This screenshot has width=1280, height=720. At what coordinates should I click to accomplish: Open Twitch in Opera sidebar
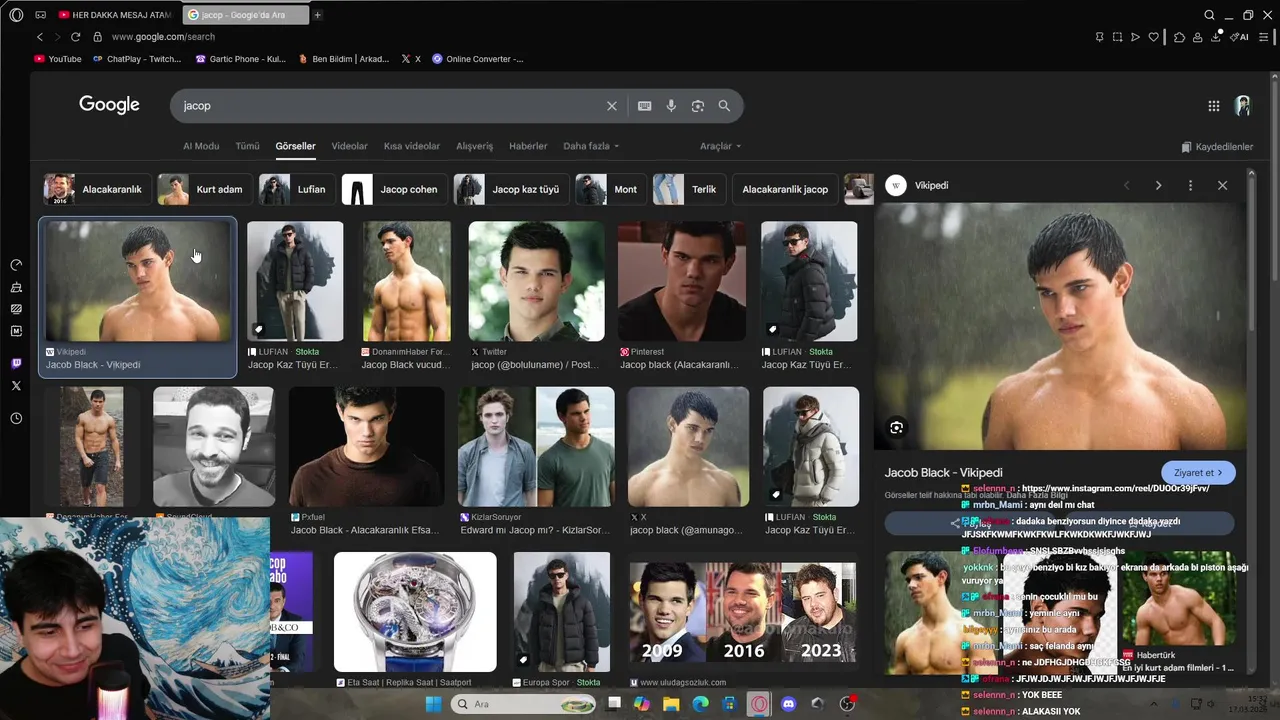[x=16, y=363]
